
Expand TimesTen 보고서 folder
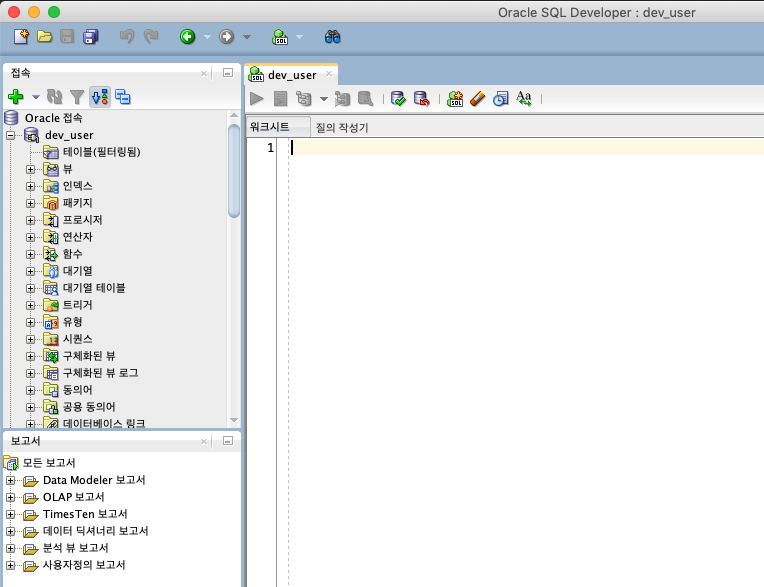[x=10, y=515]
